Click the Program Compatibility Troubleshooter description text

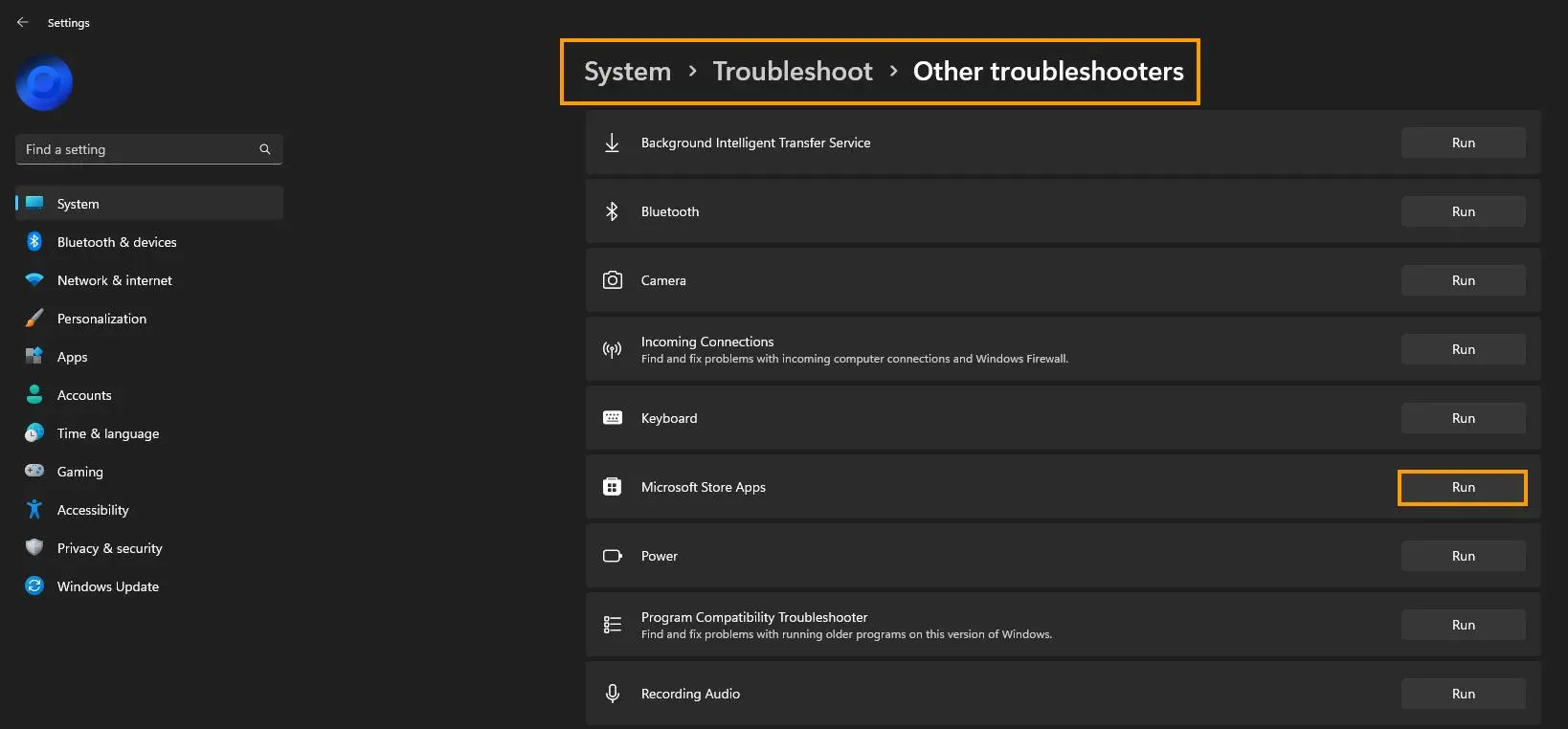coord(846,634)
